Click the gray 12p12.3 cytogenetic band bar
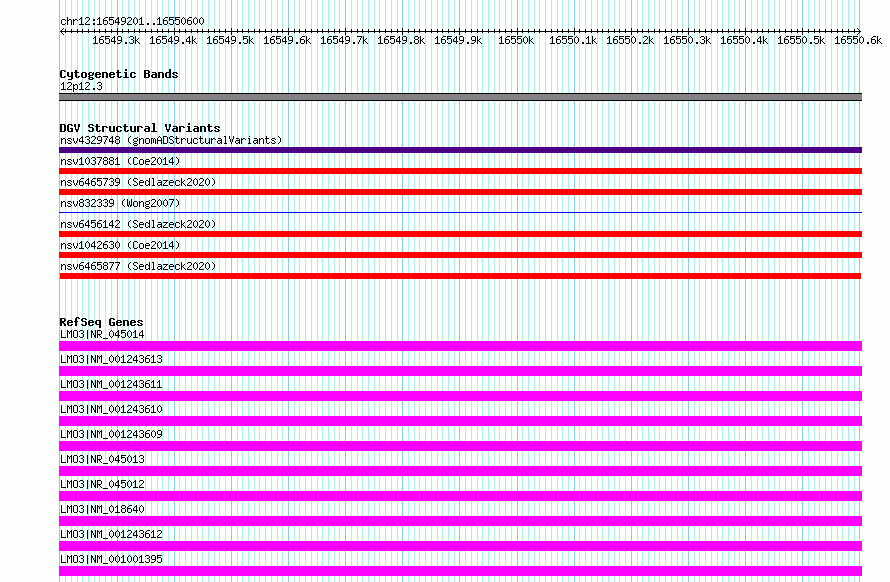This screenshot has height=582, width=890. [460, 97]
